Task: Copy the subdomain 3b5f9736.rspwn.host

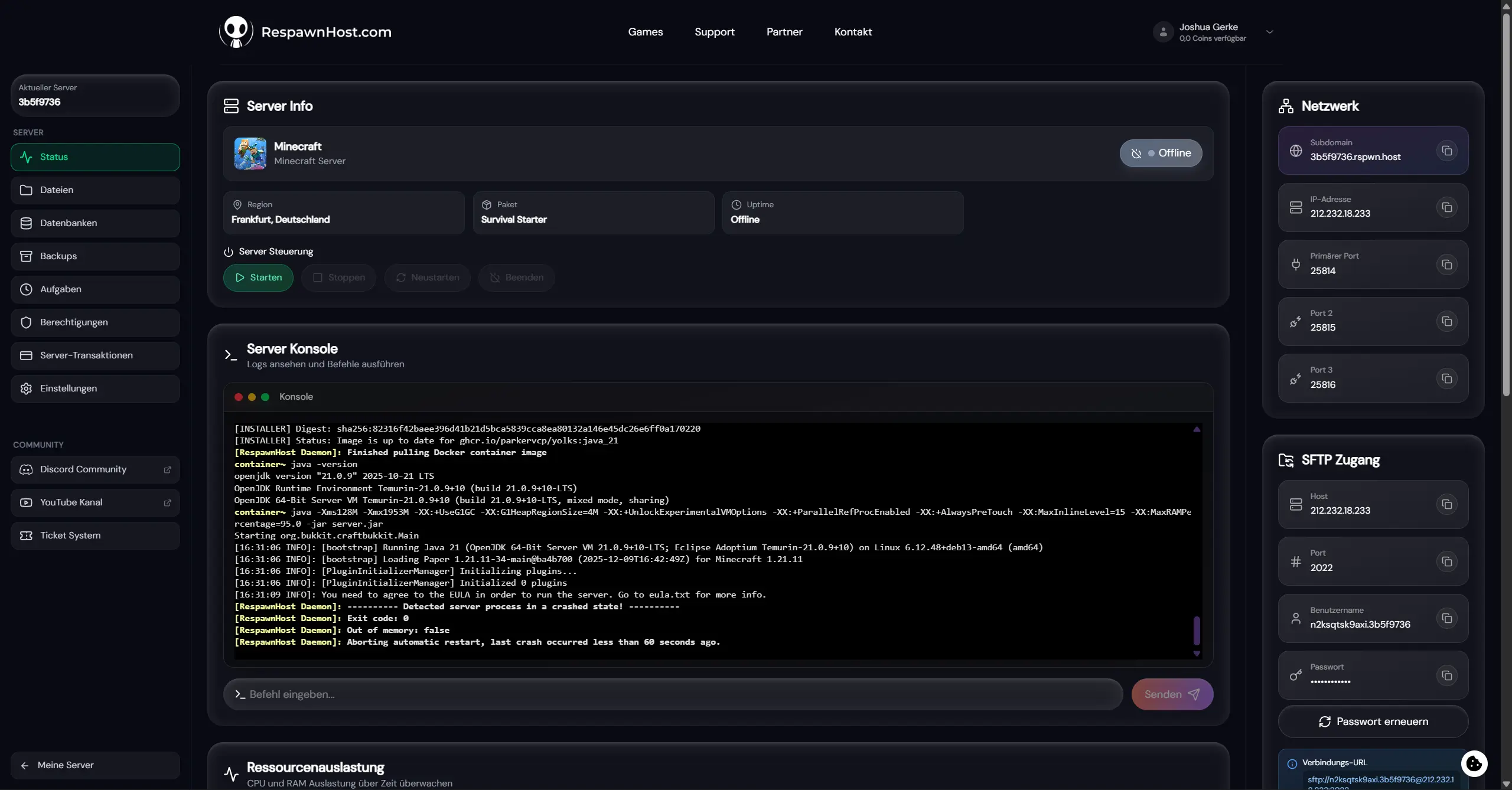Action: point(1446,150)
